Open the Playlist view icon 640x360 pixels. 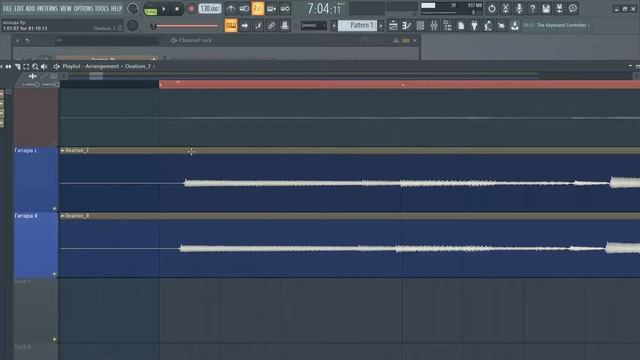click(393, 26)
